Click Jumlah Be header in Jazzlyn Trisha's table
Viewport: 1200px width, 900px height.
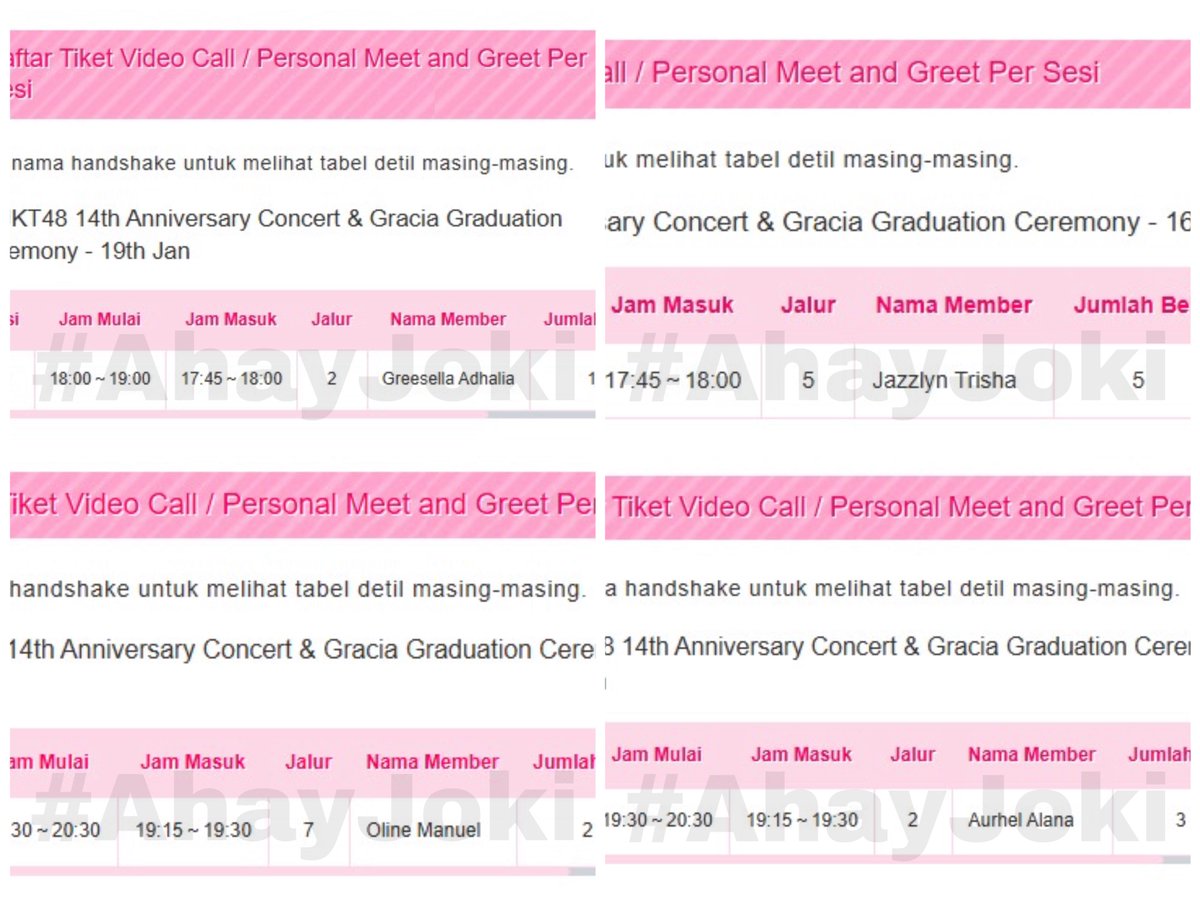[1132, 305]
